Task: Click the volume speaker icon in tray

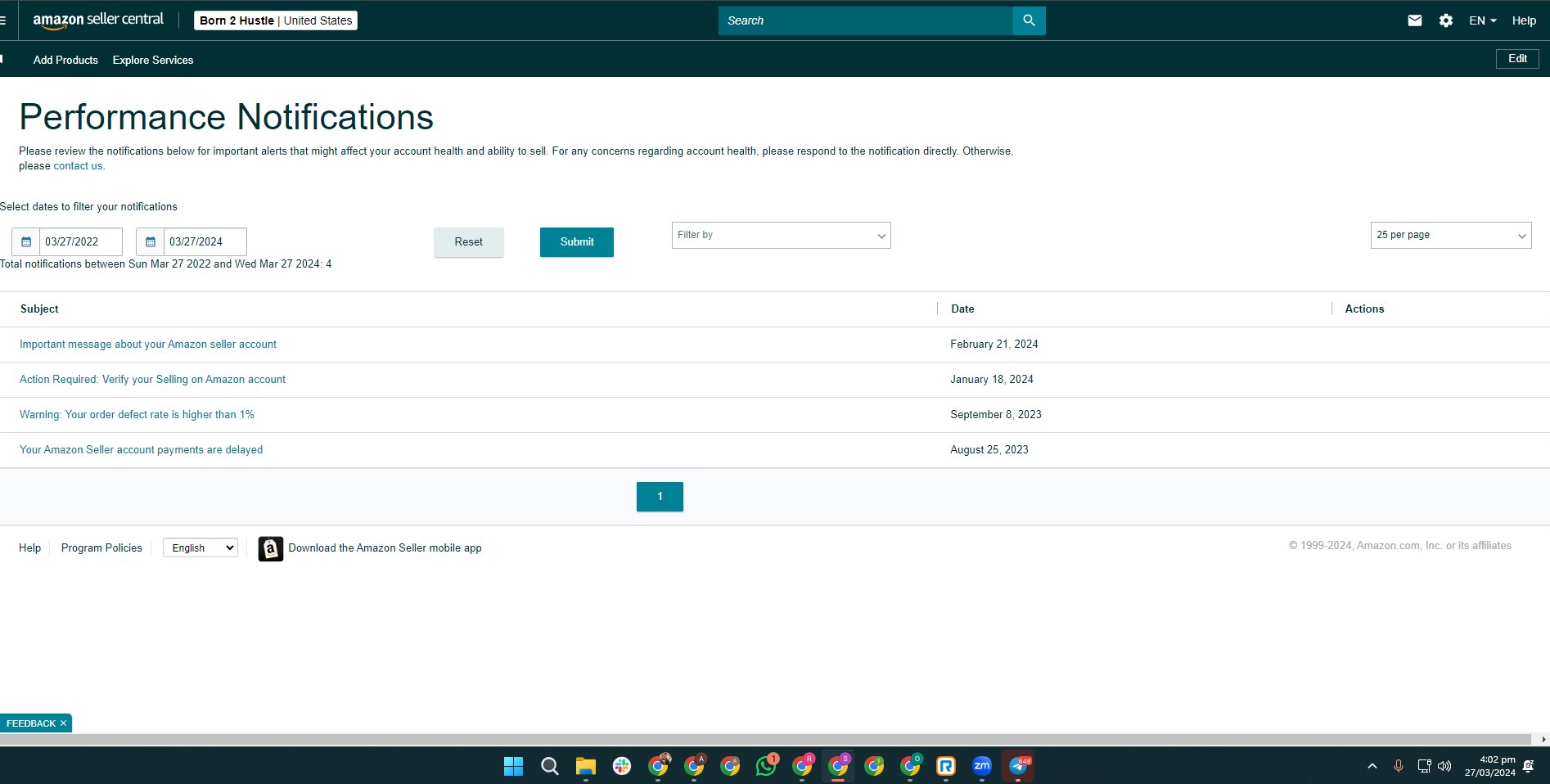Action: 1444,766
